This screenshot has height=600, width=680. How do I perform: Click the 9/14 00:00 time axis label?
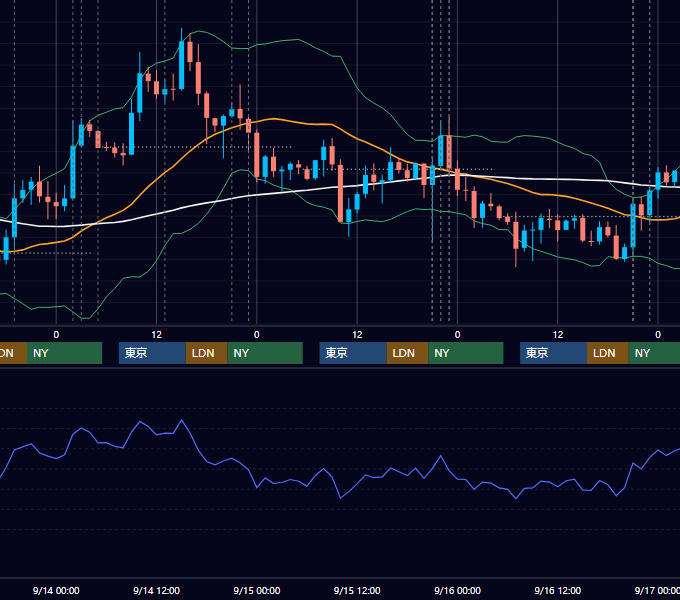[x=56, y=590]
